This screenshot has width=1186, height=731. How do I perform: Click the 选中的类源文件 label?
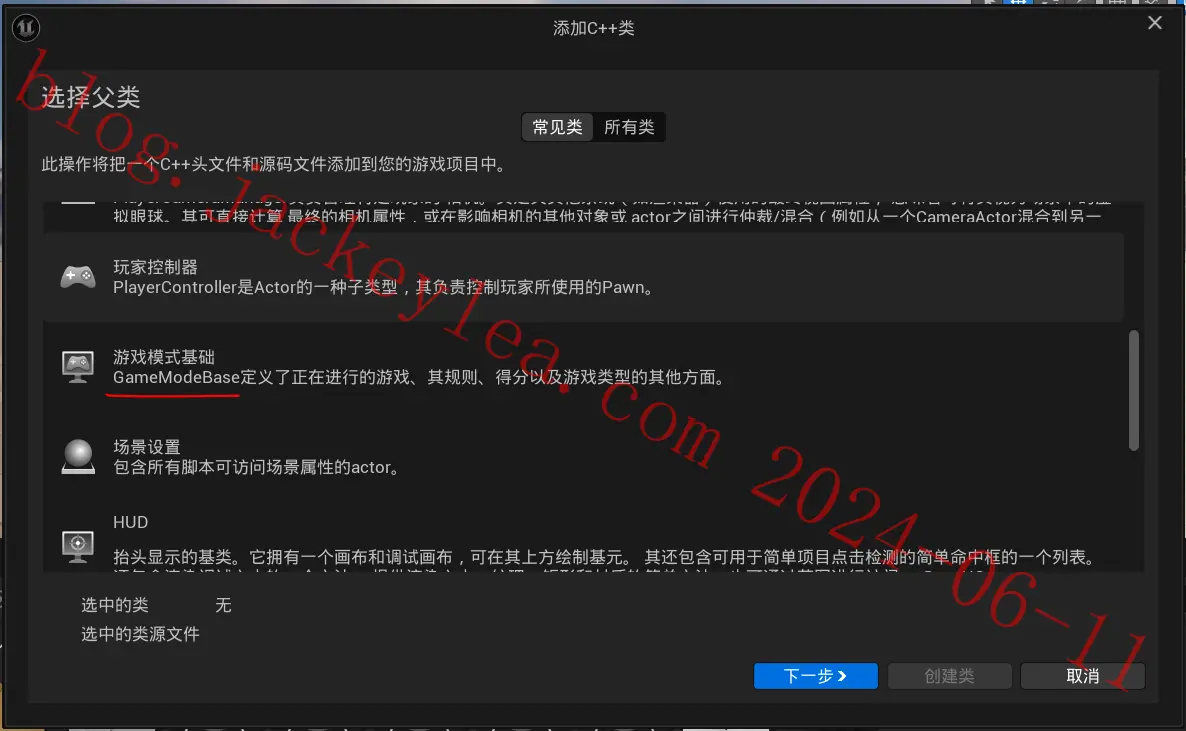click(x=140, y=634)
